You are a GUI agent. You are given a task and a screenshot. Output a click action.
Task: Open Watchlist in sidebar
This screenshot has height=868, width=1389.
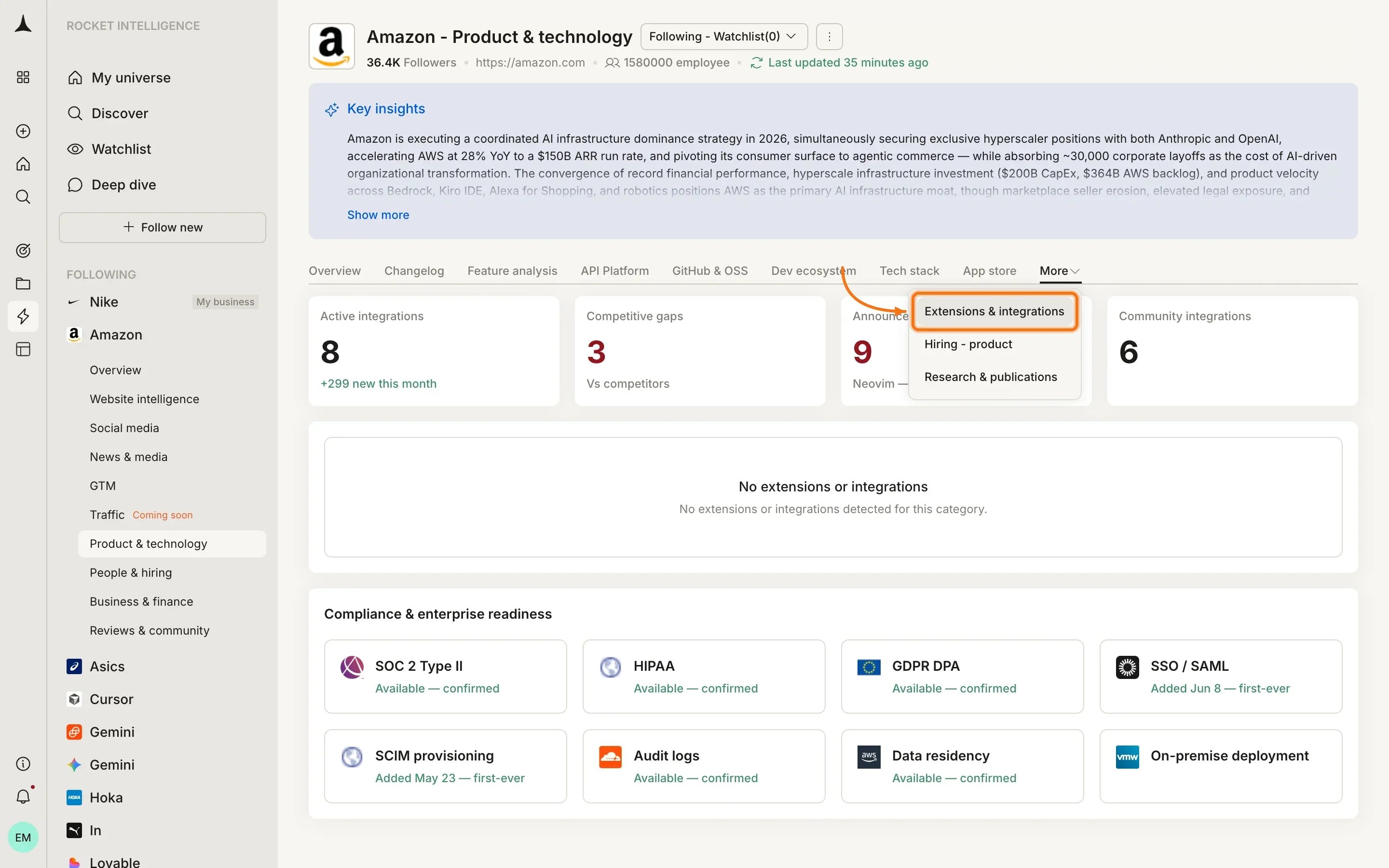[x=163, y=149]
